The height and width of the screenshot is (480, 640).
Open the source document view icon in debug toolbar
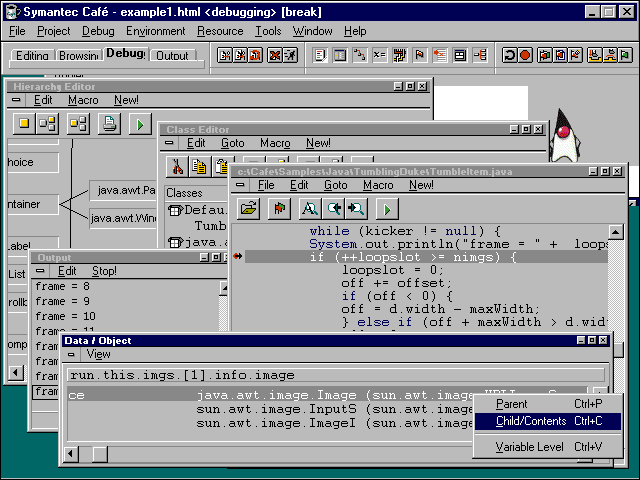pyautogui.click(x=320, y=55)
